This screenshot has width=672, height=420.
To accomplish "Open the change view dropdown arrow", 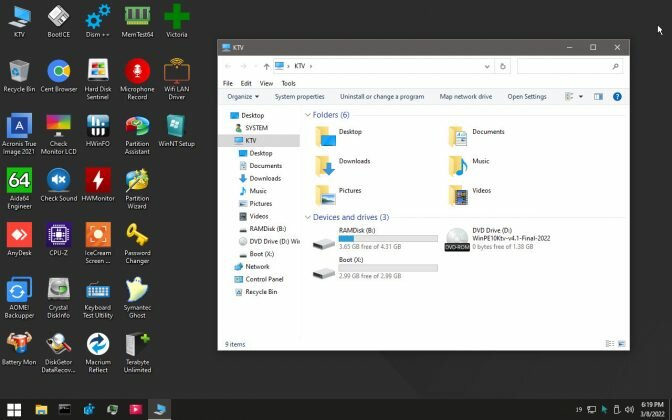I will click(581, 97).
